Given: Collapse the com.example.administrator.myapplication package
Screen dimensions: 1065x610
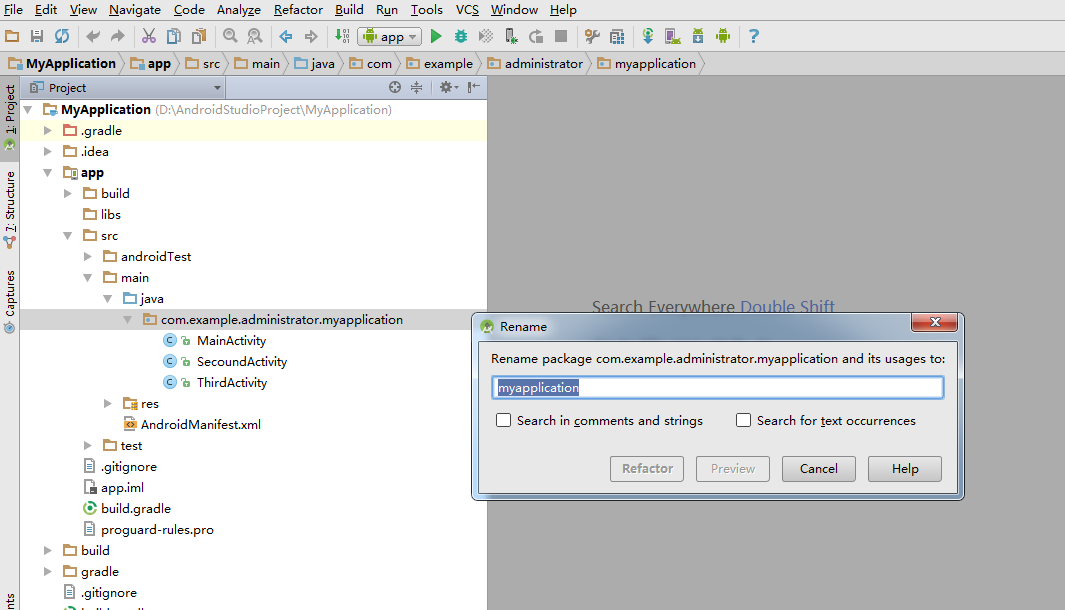Looking at the screenshot, I should 127,319.
